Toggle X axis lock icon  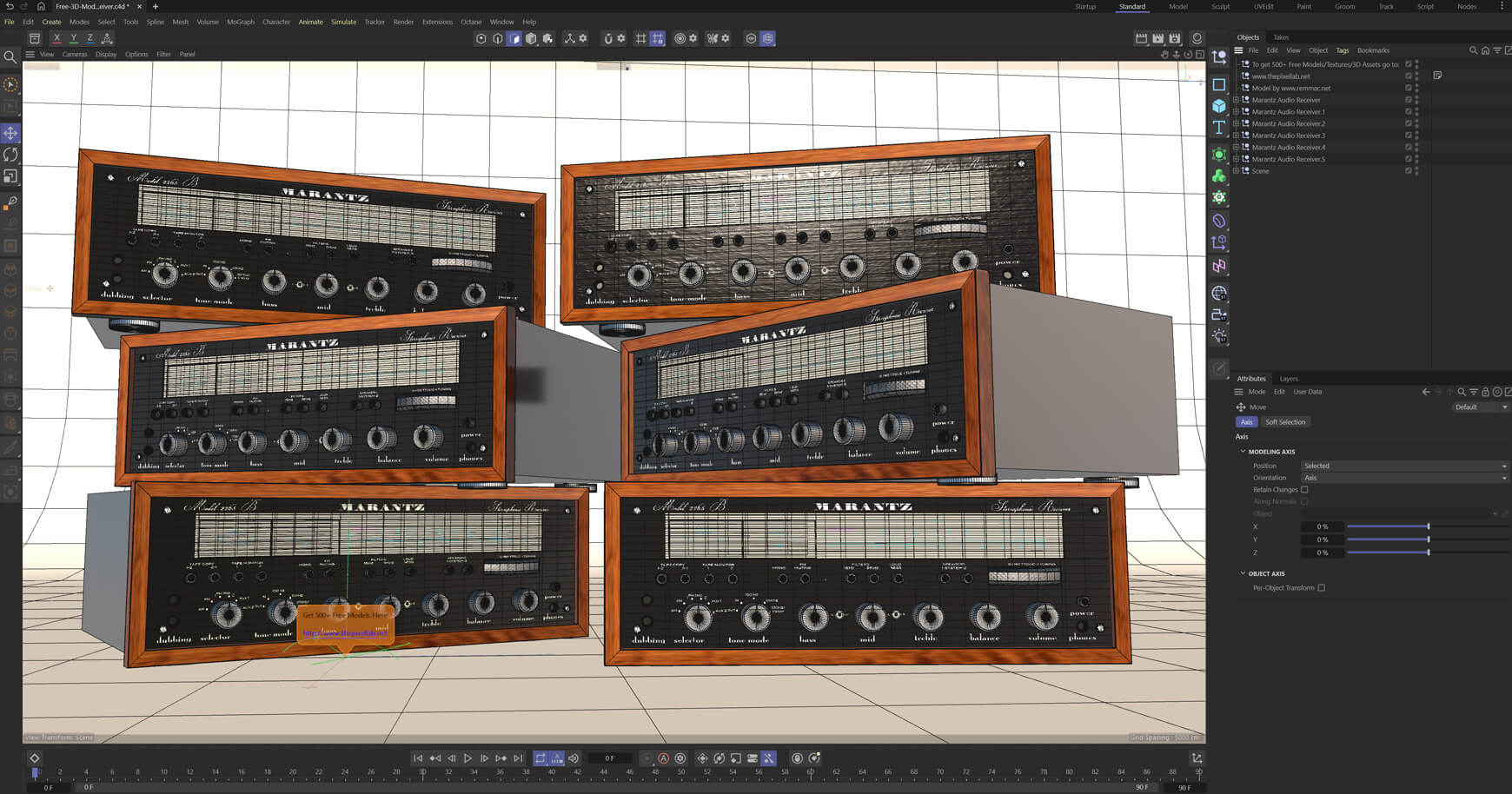pos(56,38)
